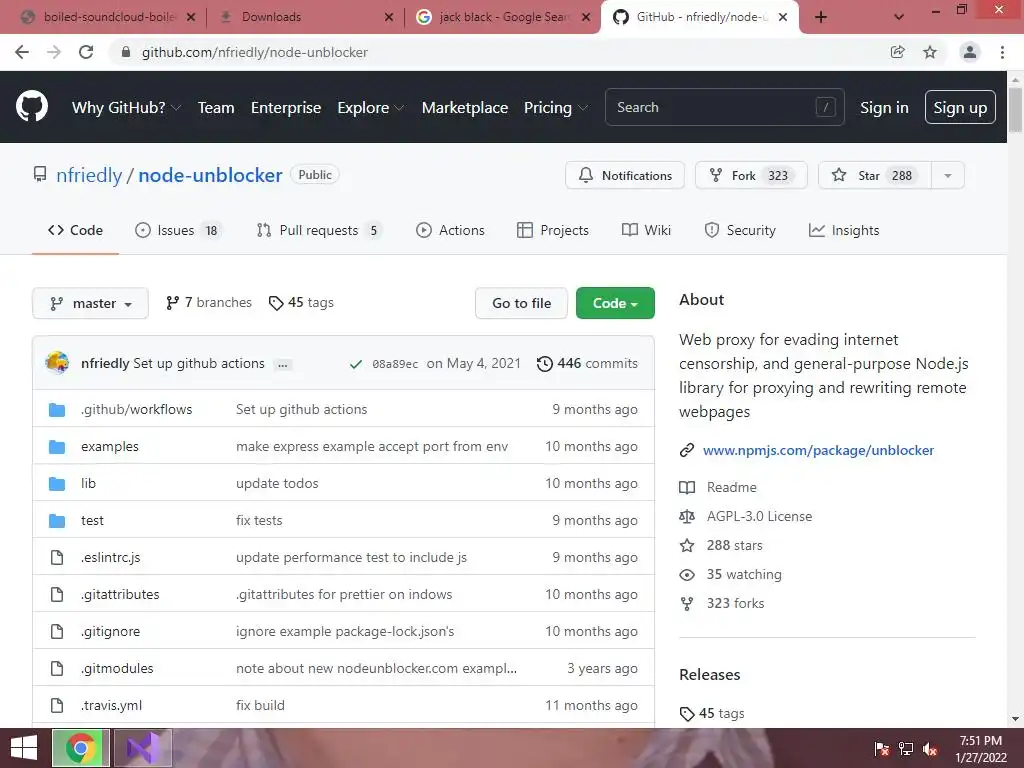Click the GitHub octocat logo

(32, 106)
